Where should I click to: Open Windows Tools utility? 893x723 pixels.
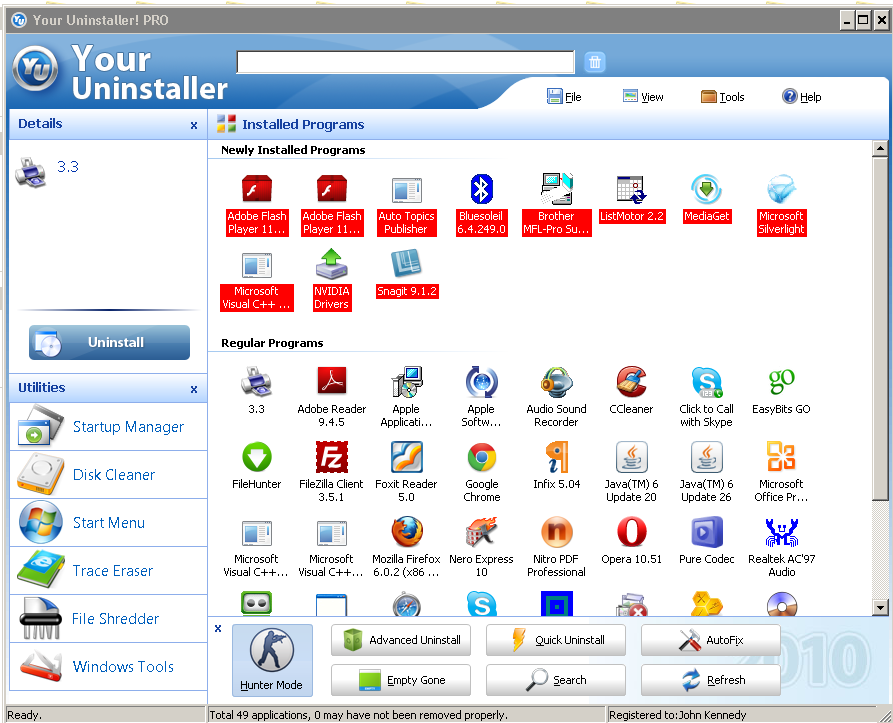pyautogui.click(x=108, y=667)
